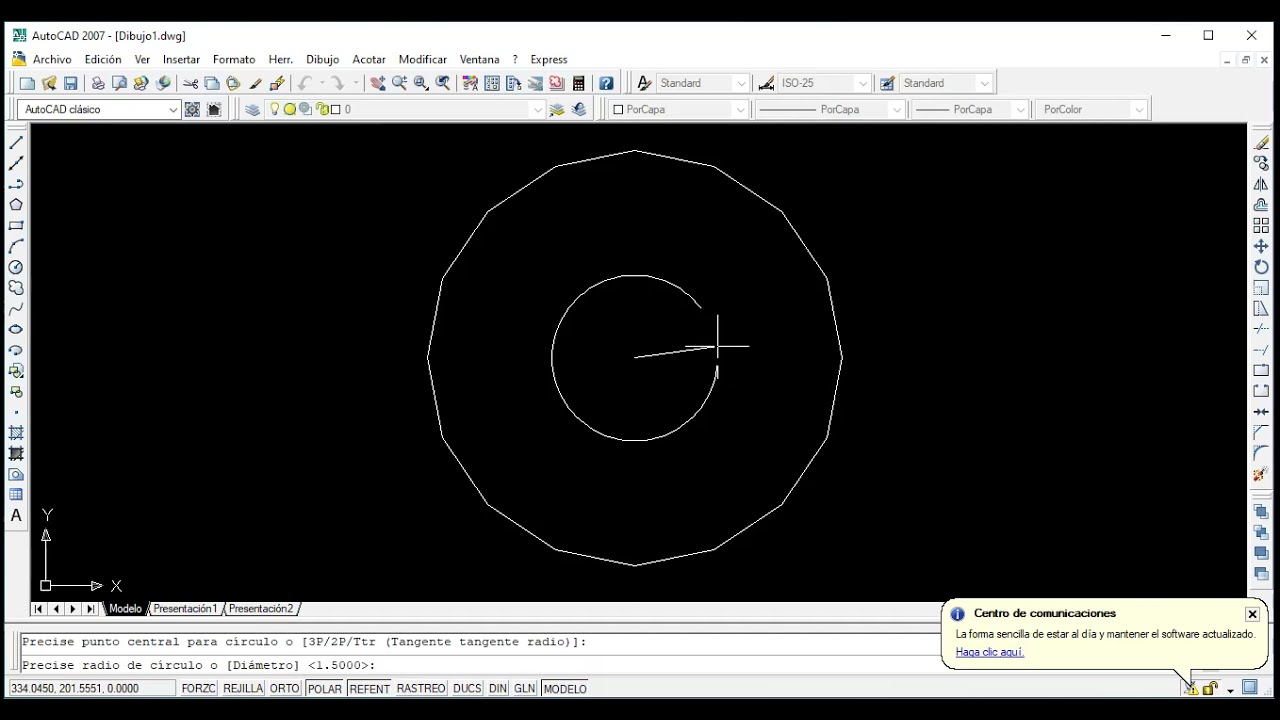Viewport: 1280px width, 720px height.
Task: Toggle ORTO orthogonal mode
Action: pos(285,688)
